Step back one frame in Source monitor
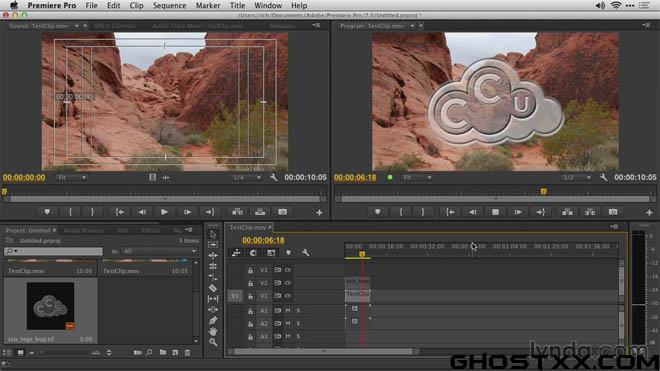The width and height of the screenshot is (660, 371). (x=142, y=212)
